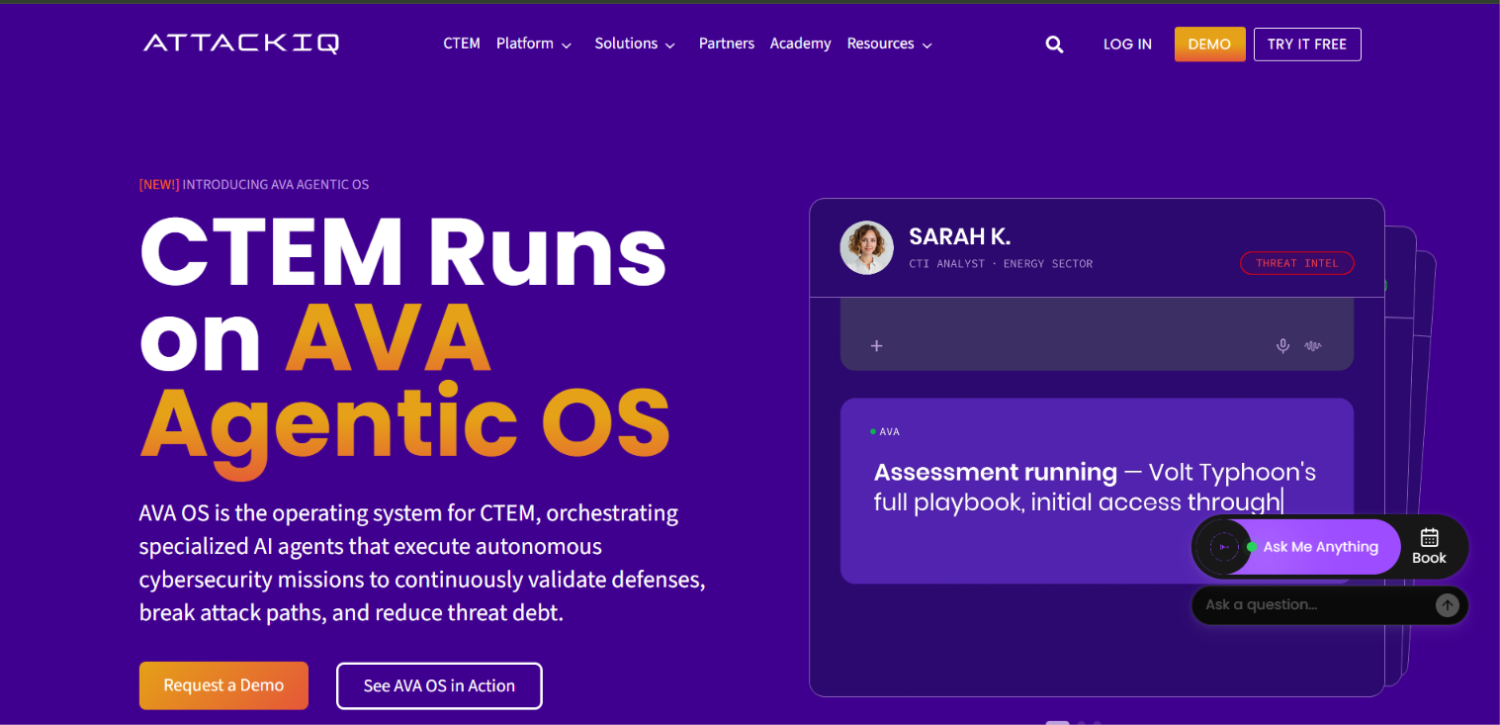
Task: Click the TRY IT FREE button
Action: (1307, 44)
